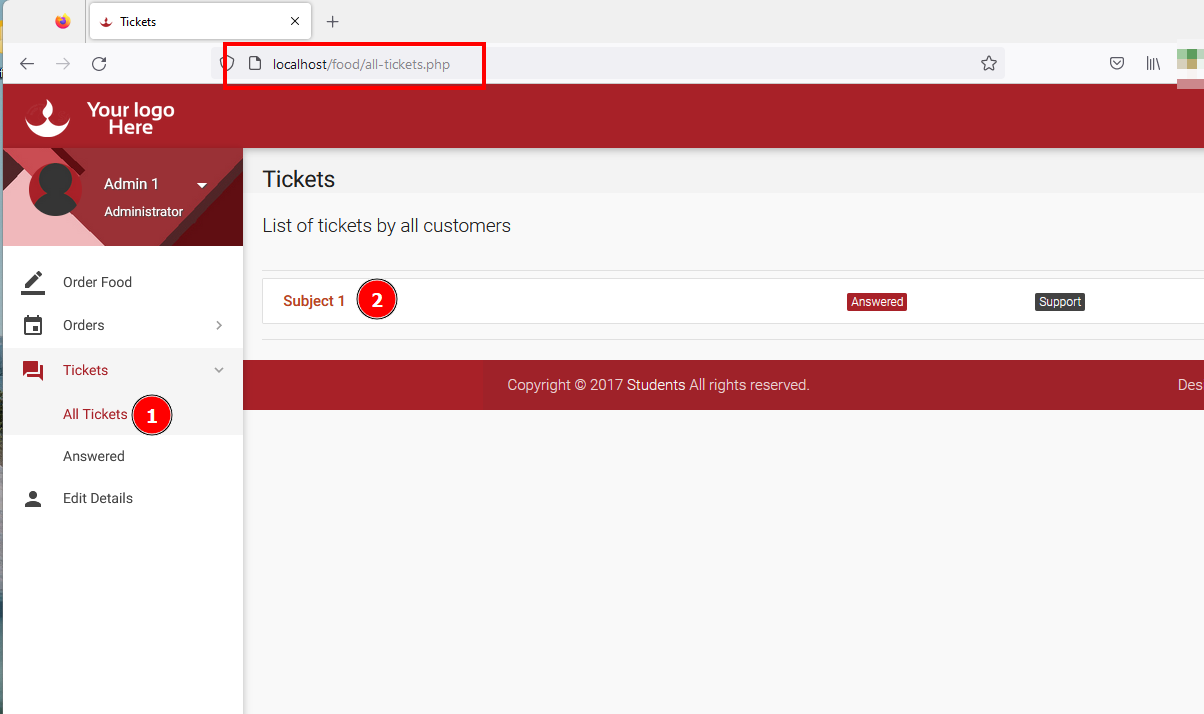Open the Subject 1 ticket link
Image resolution: width=1204 pixels, height=714 pixels.
[x=314, y=301]
